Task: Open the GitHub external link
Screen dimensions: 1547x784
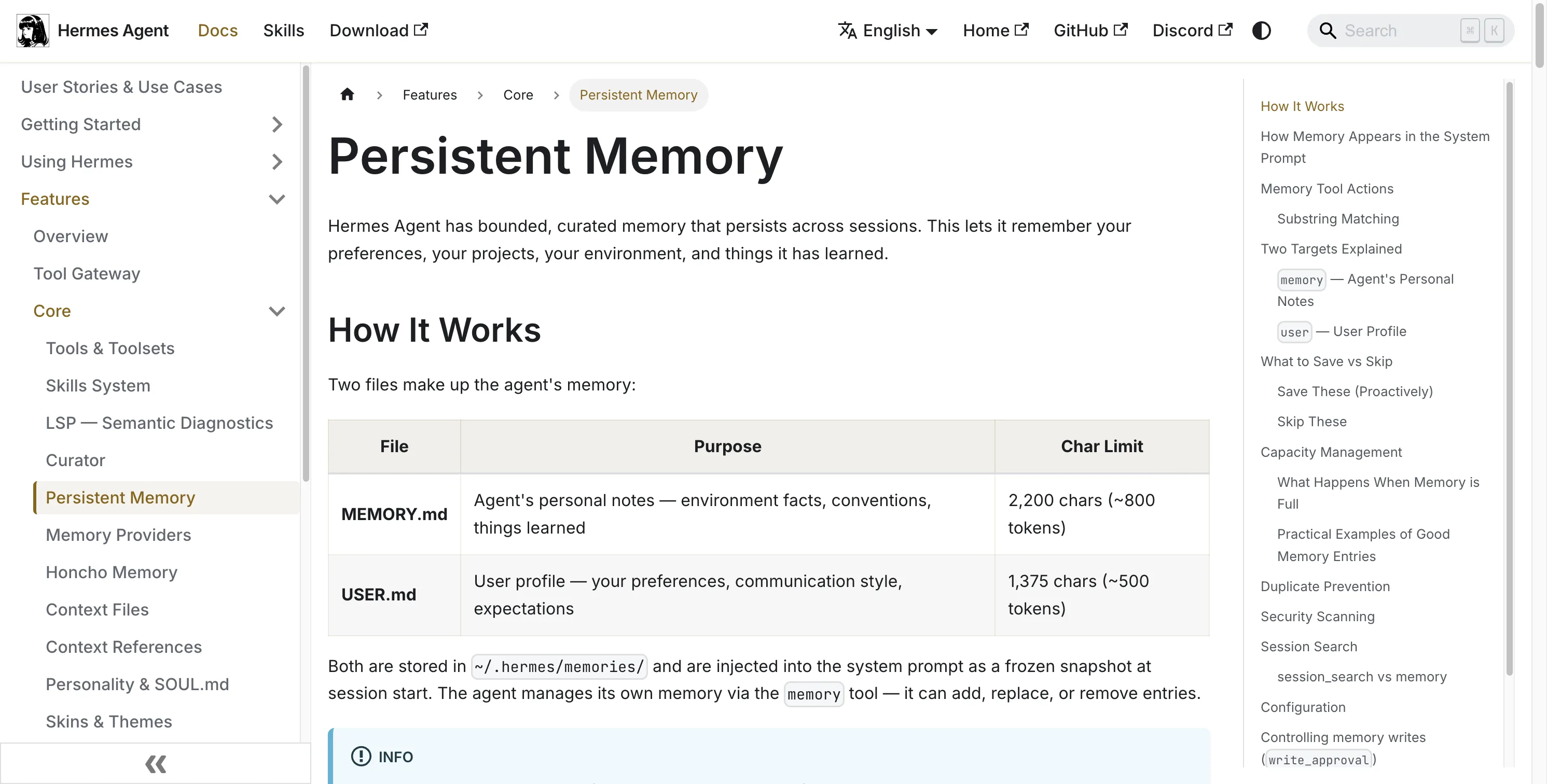Action: click(1090, 31)
